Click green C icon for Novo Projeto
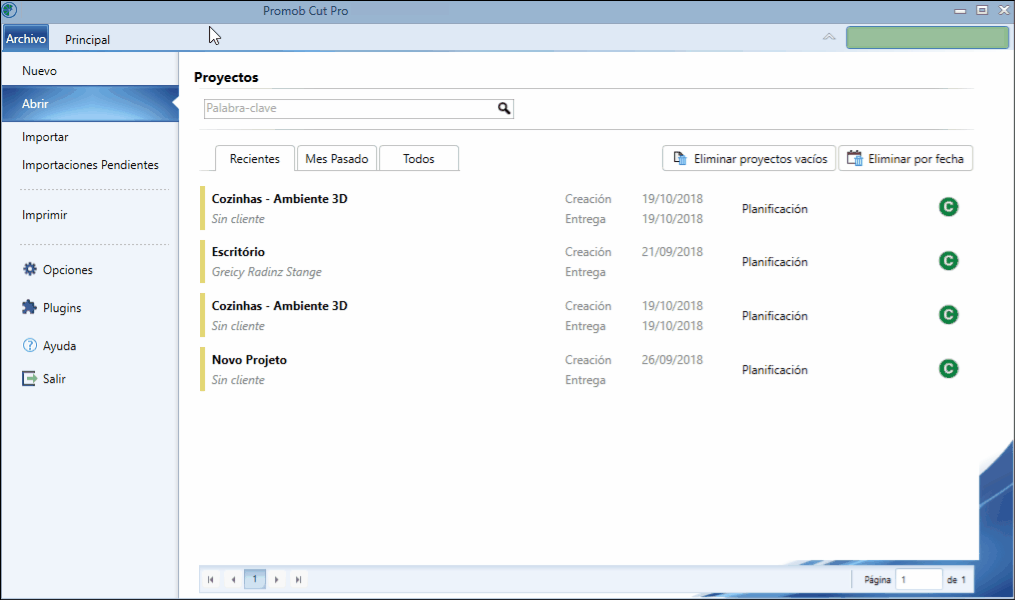1015x600 pixels. (948, 369)
